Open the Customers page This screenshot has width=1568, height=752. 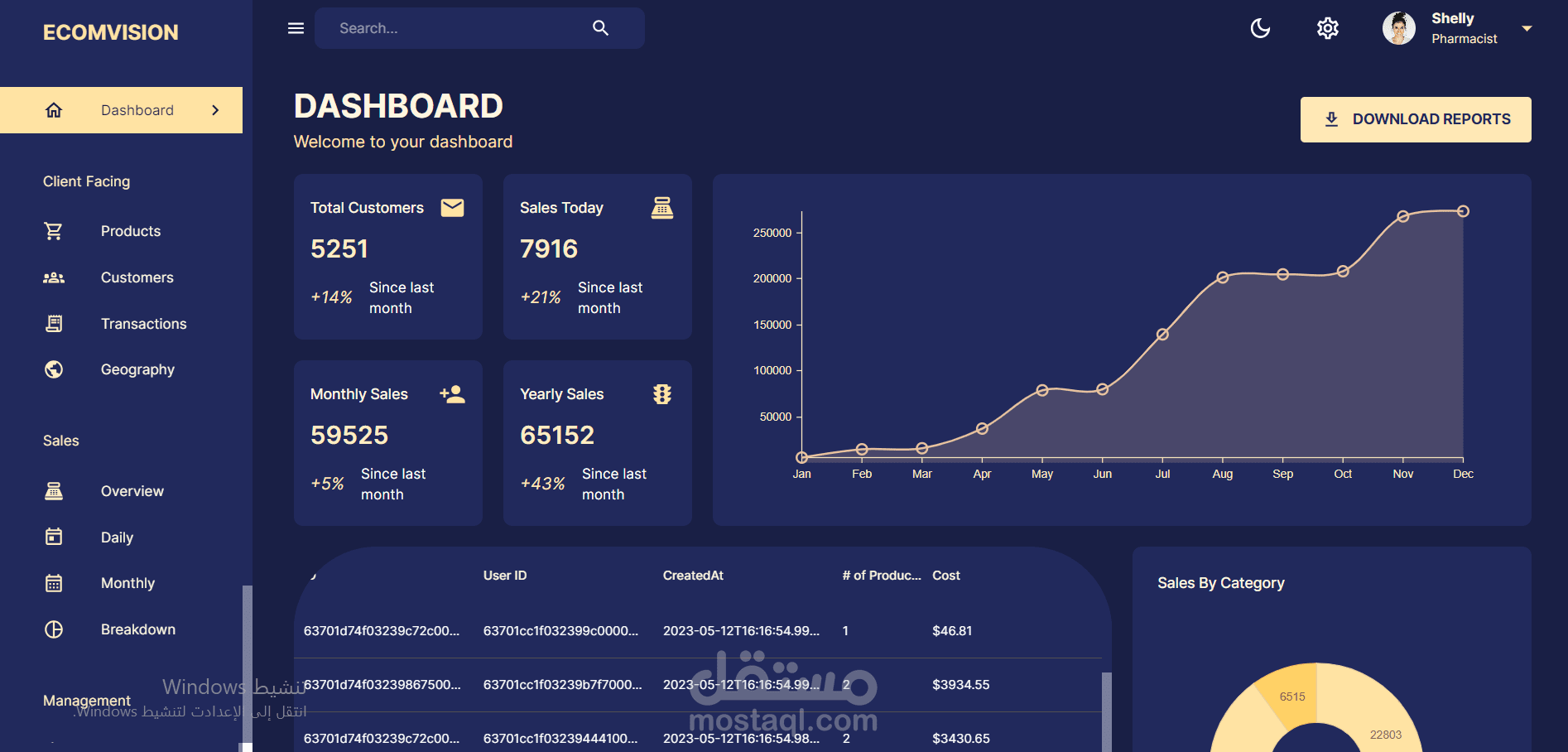(137, 277)
